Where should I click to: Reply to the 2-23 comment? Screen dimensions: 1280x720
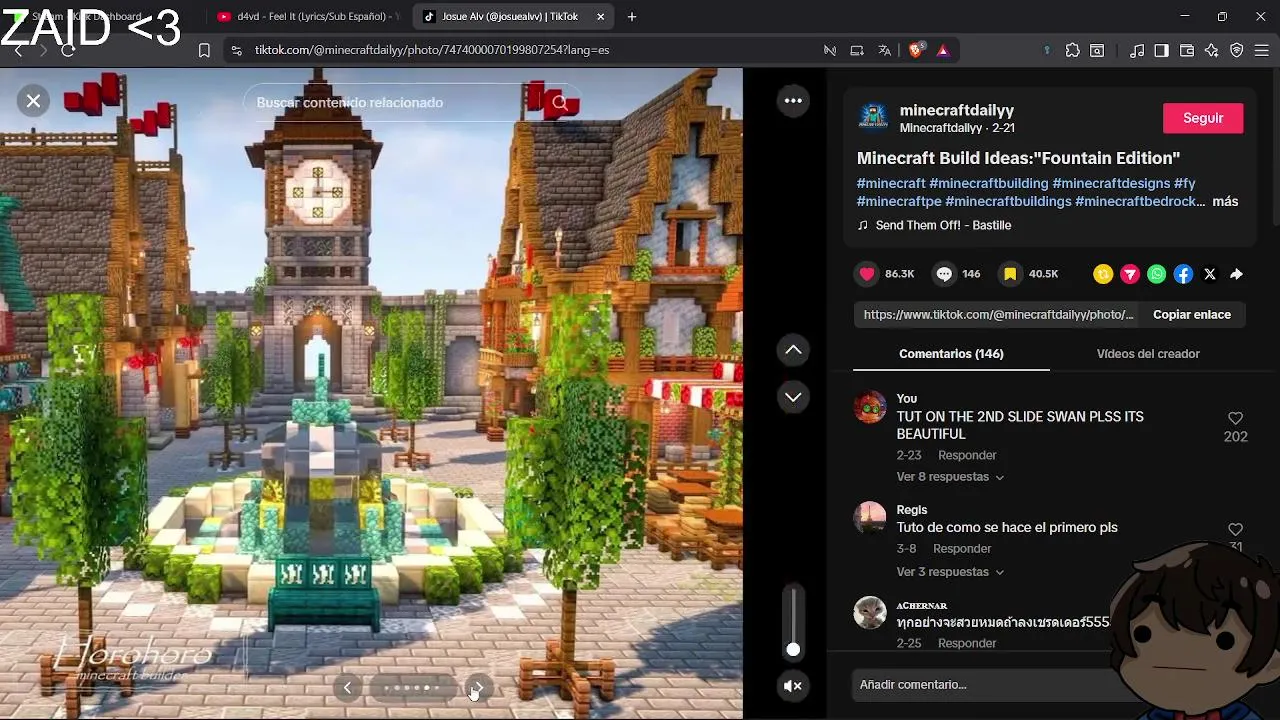pyautogui.click(x=967, y=456)
